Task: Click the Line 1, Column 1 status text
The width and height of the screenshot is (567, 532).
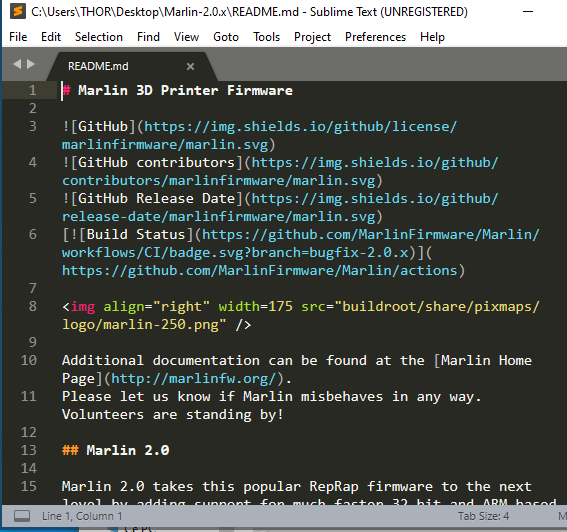Action: pos(82,516)
